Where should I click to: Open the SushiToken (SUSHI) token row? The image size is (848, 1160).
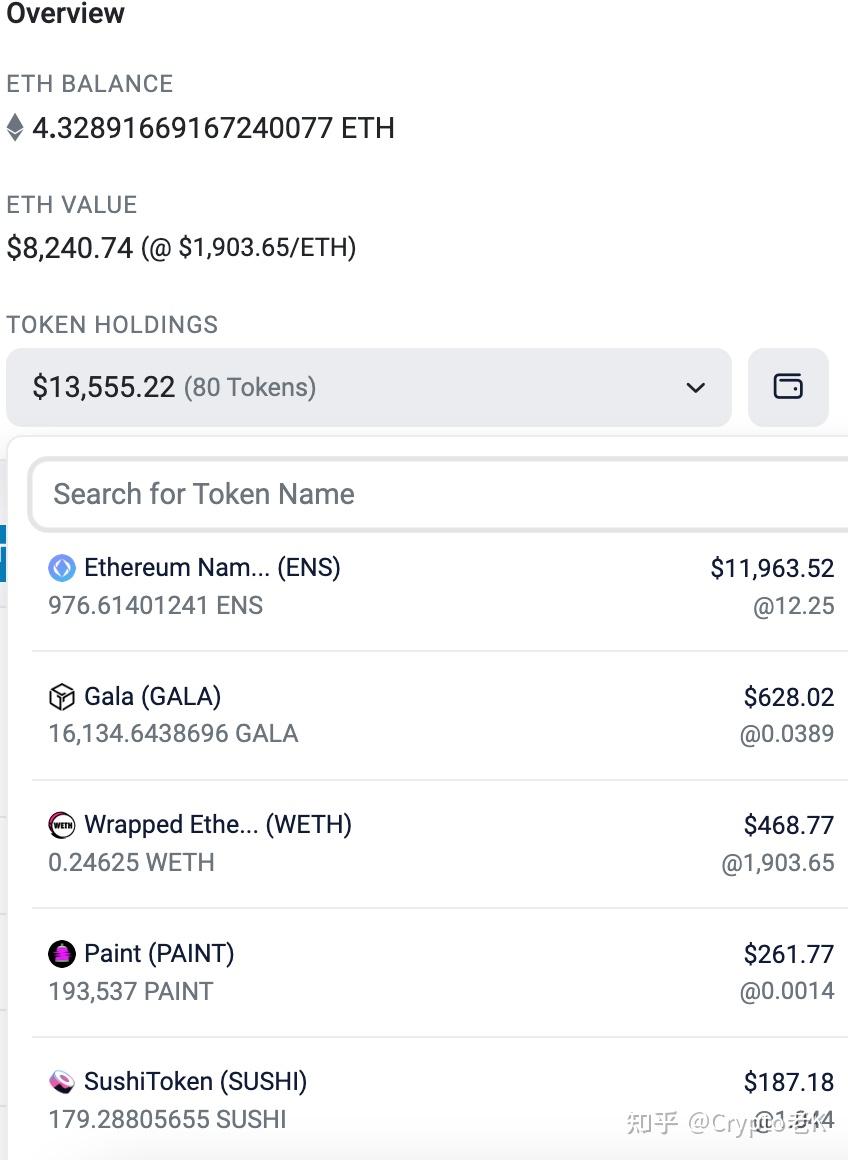tap(195, 1082)
